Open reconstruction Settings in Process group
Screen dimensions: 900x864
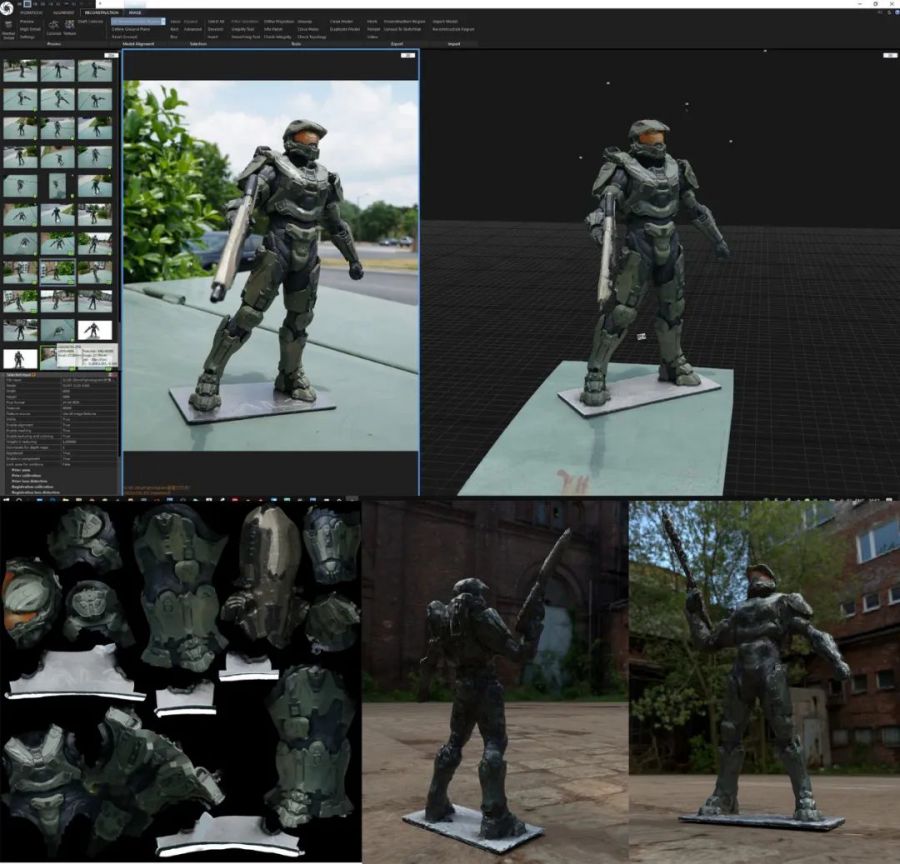click(x=28, y=36)
